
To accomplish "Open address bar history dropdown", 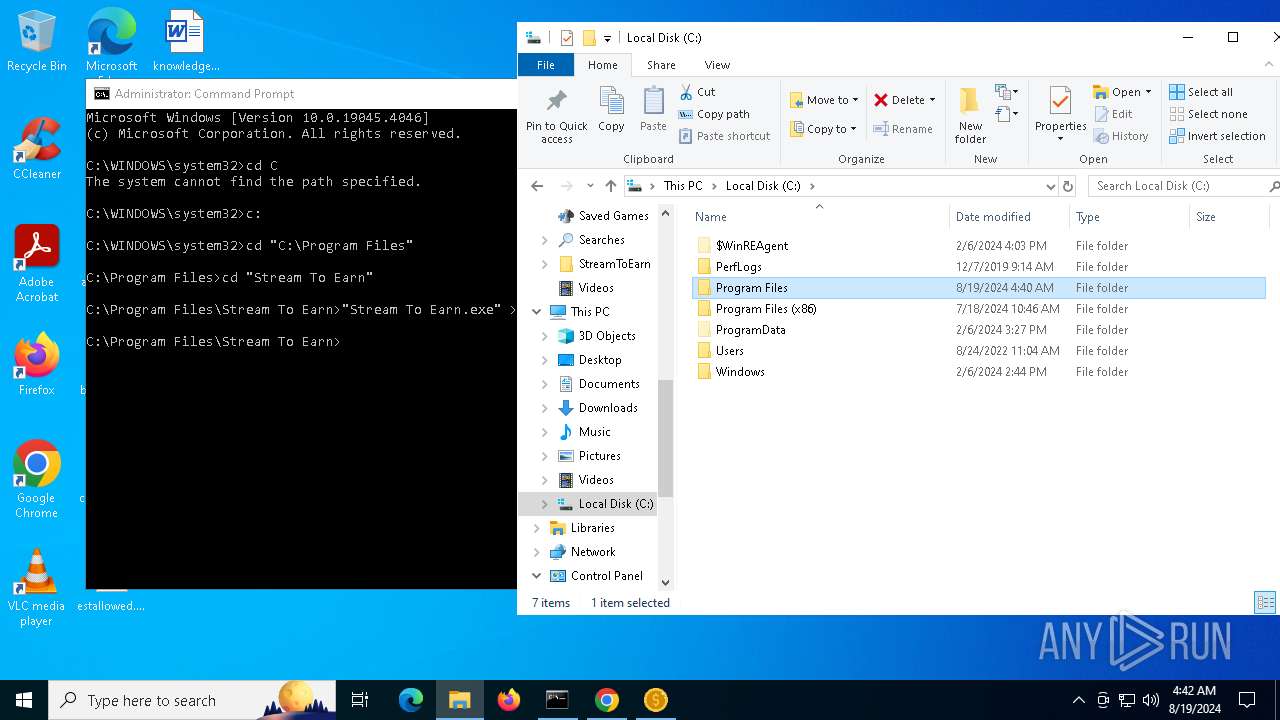I will point(1050,186).
